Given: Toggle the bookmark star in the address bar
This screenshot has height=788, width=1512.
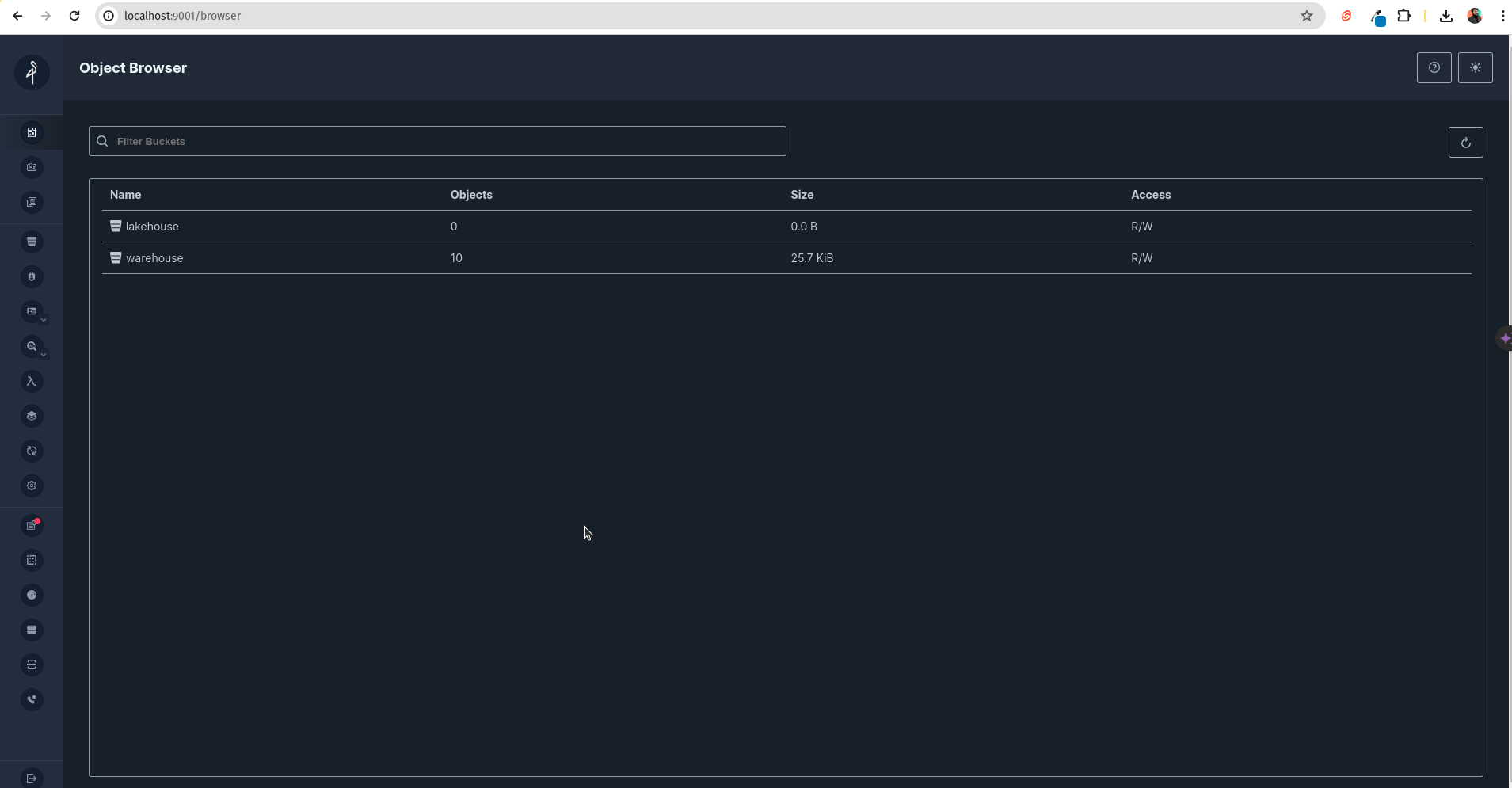Looking at the screenshot, I should (x=1307, y=16).
